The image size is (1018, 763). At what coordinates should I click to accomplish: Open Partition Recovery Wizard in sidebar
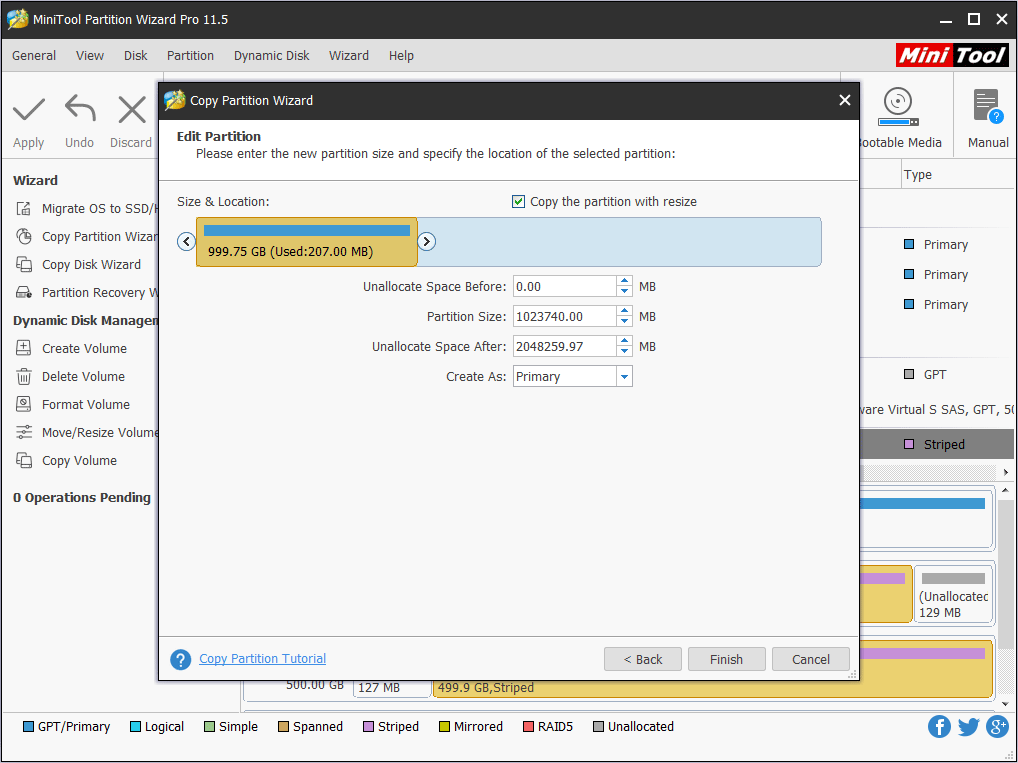pyautogui.click(x=86, y=292)
